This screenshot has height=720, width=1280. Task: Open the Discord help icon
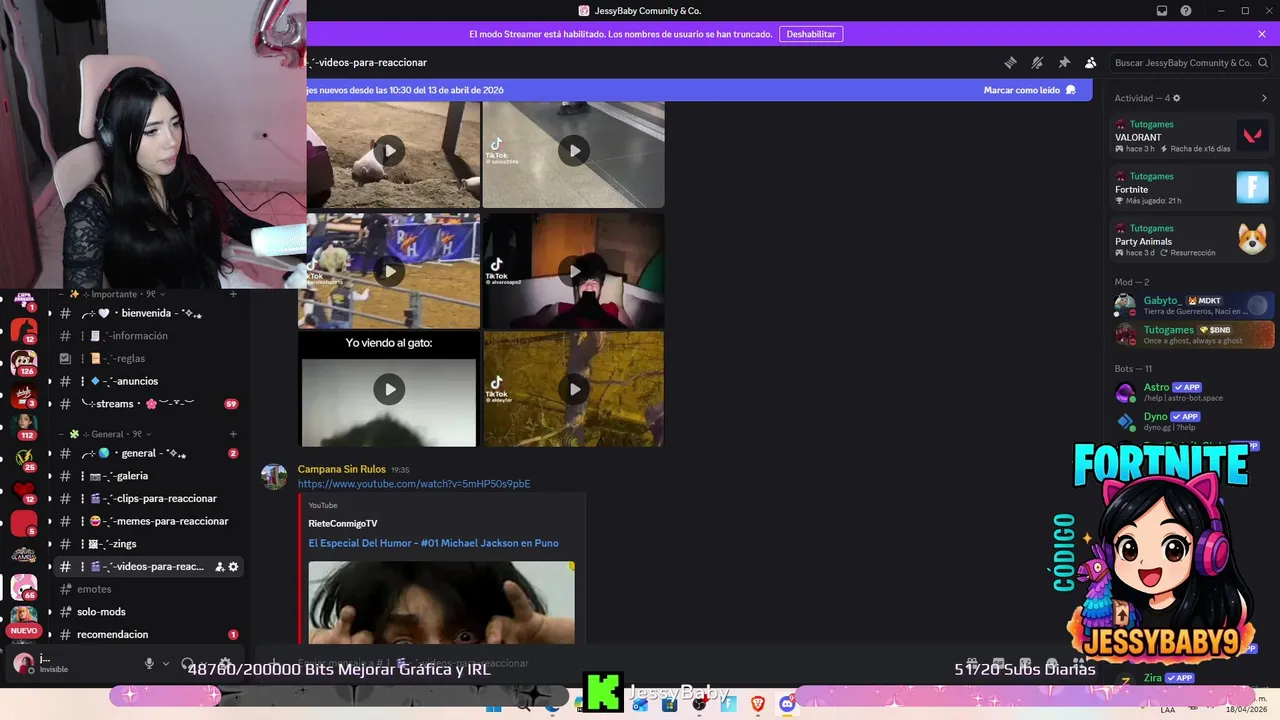(x=1186, y=11)
